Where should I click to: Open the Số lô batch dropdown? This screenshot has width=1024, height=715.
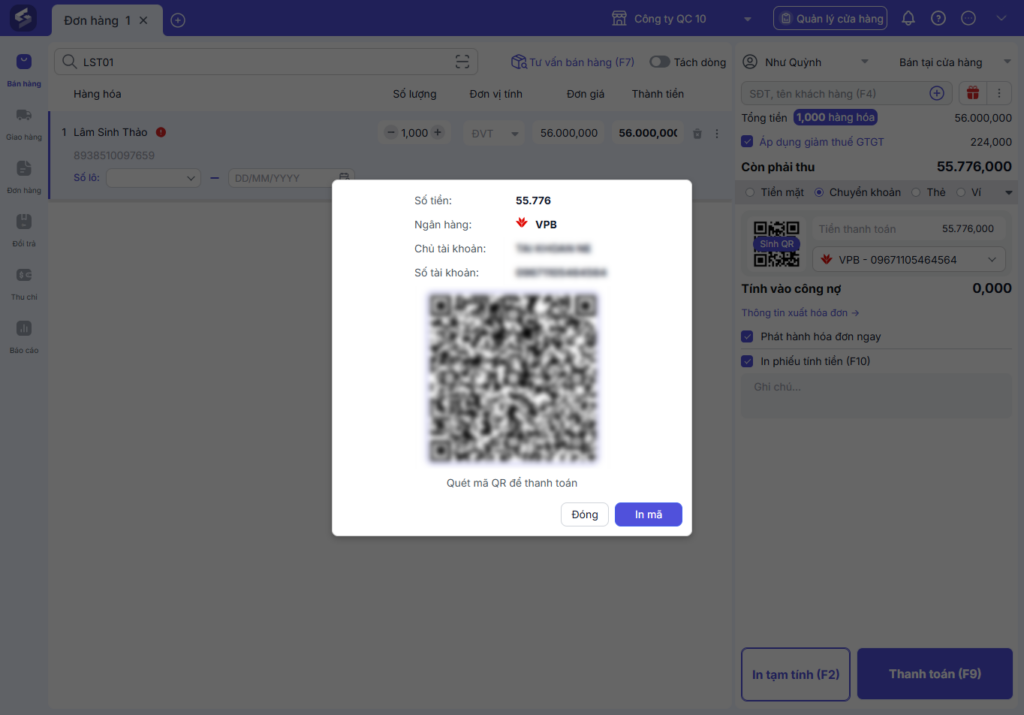pyautogui.click(x=153, y=178)
